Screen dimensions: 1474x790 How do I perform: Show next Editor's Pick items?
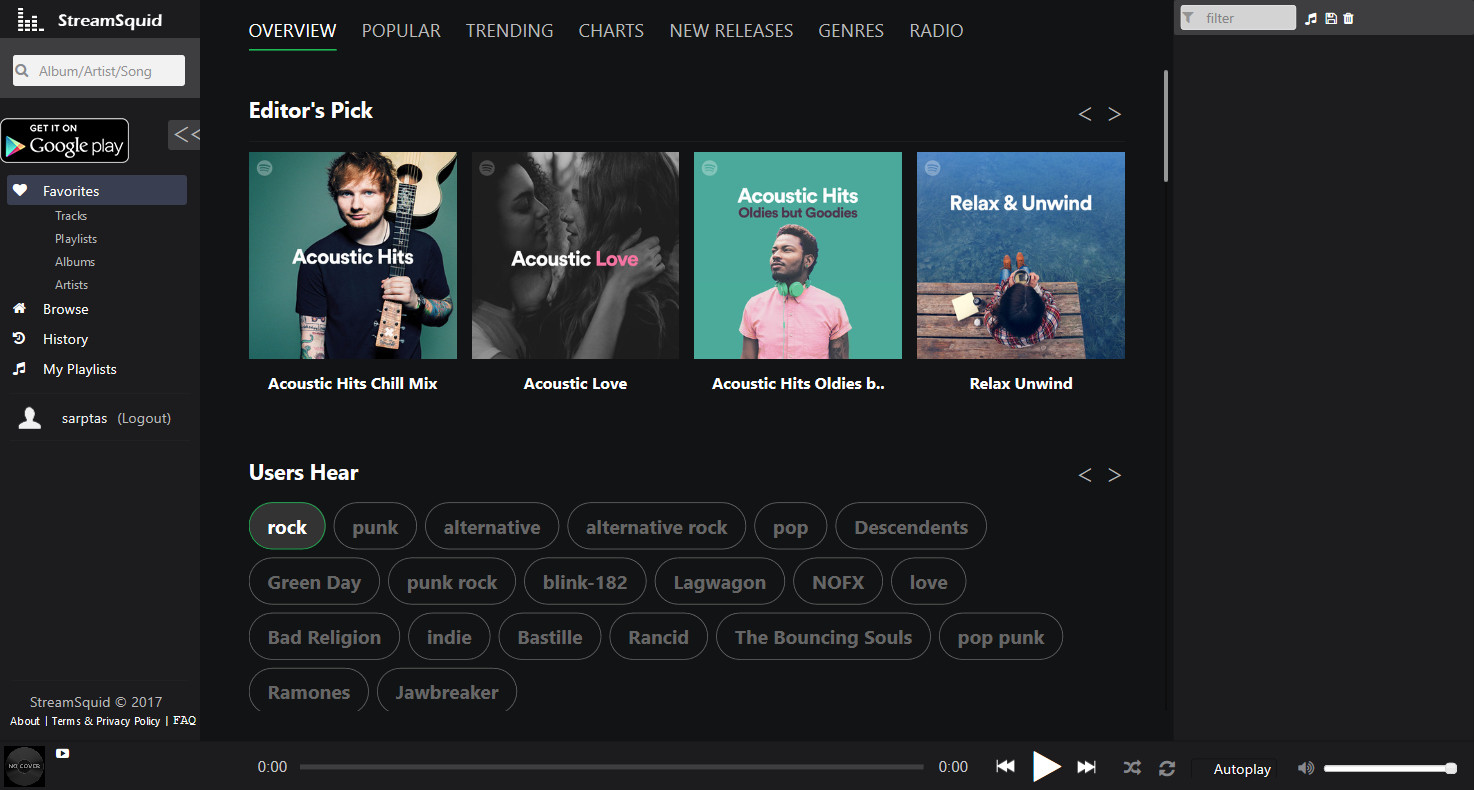tap(1115, 114)
